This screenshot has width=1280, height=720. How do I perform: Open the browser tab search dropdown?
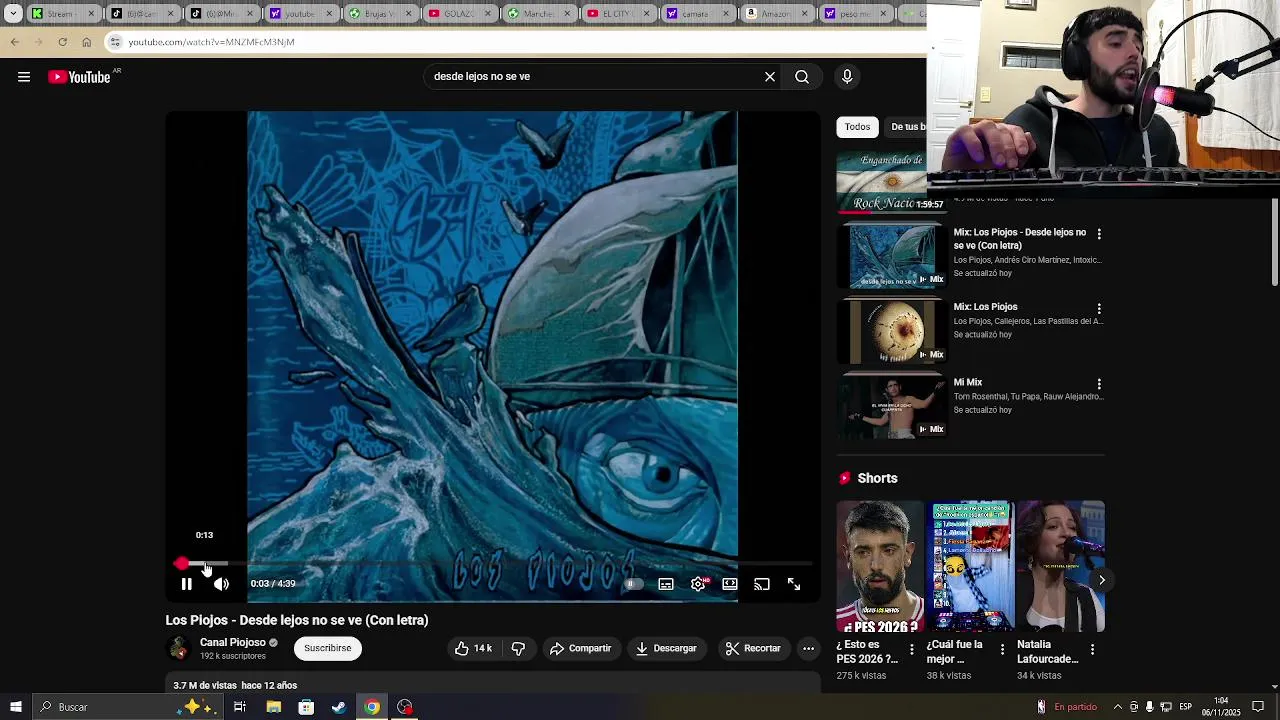coord(13,14)
